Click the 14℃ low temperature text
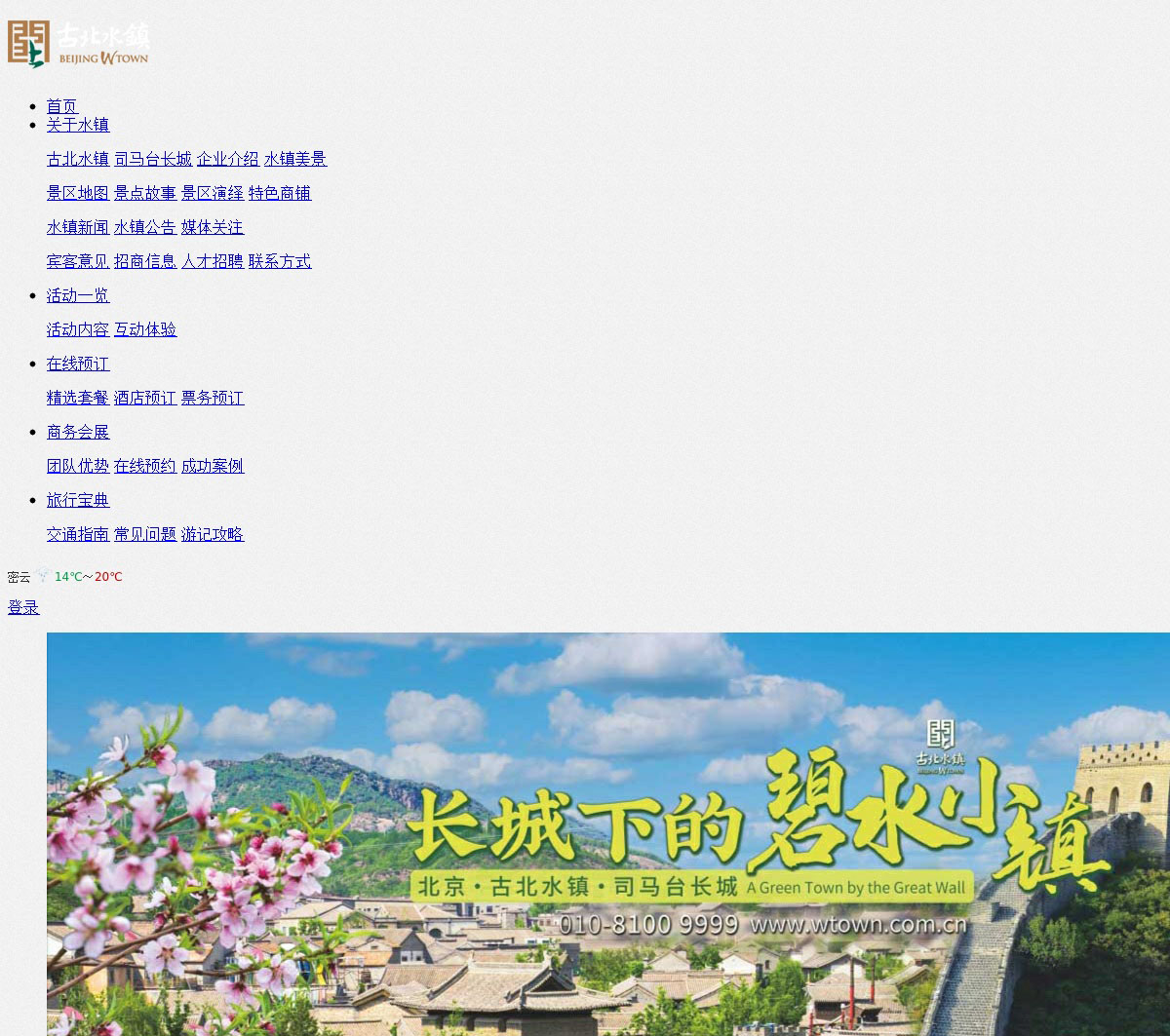Viewport: 1170px width, 1036px height. (68, 577)
